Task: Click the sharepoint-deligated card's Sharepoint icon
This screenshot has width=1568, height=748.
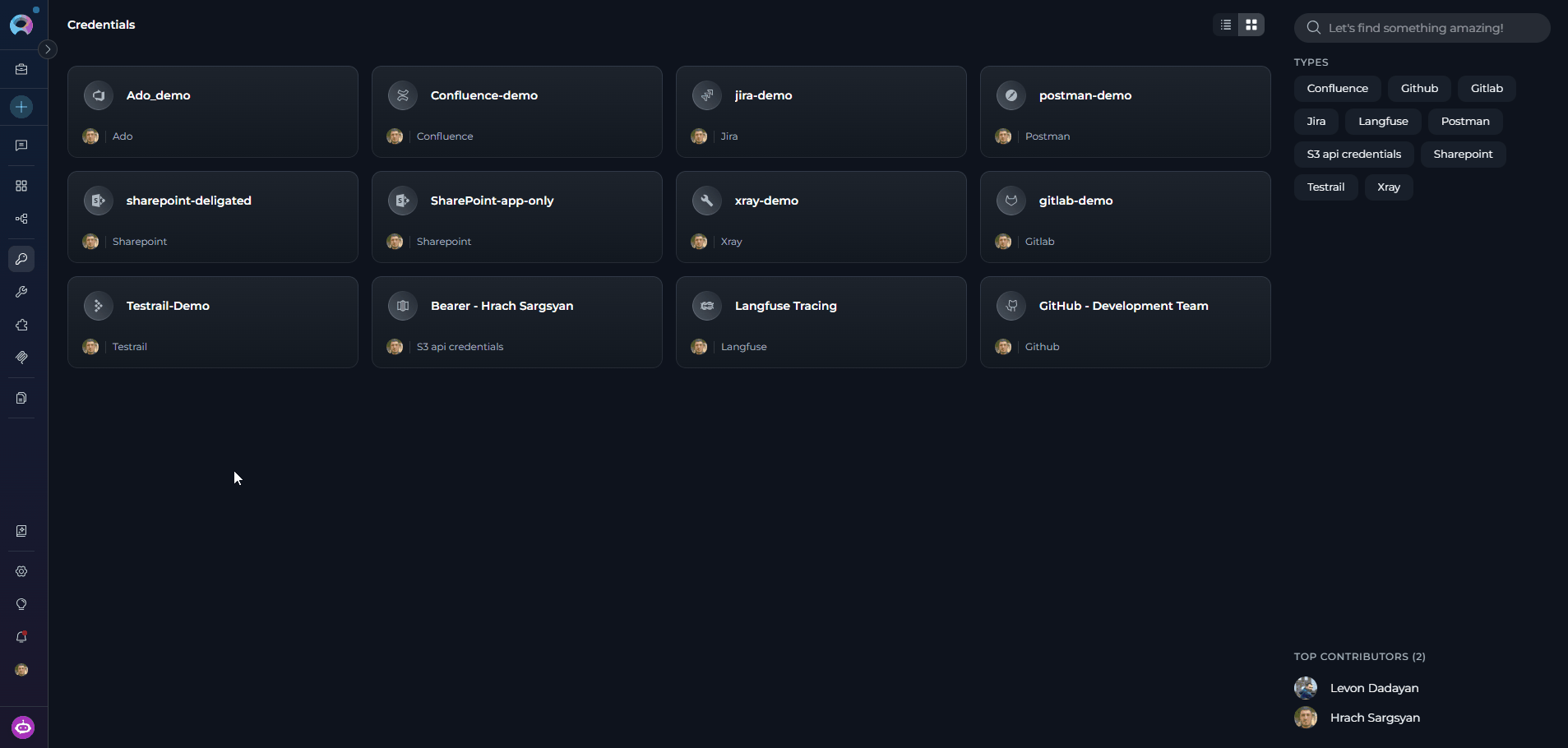Action: click(99, 201)
